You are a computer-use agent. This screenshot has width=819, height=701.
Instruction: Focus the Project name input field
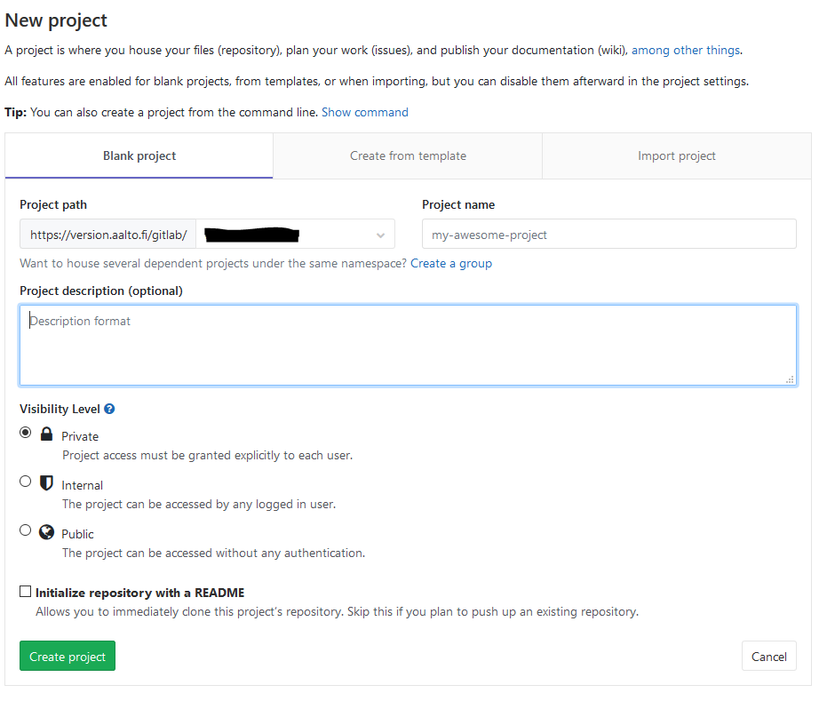(x=609, y=235)
